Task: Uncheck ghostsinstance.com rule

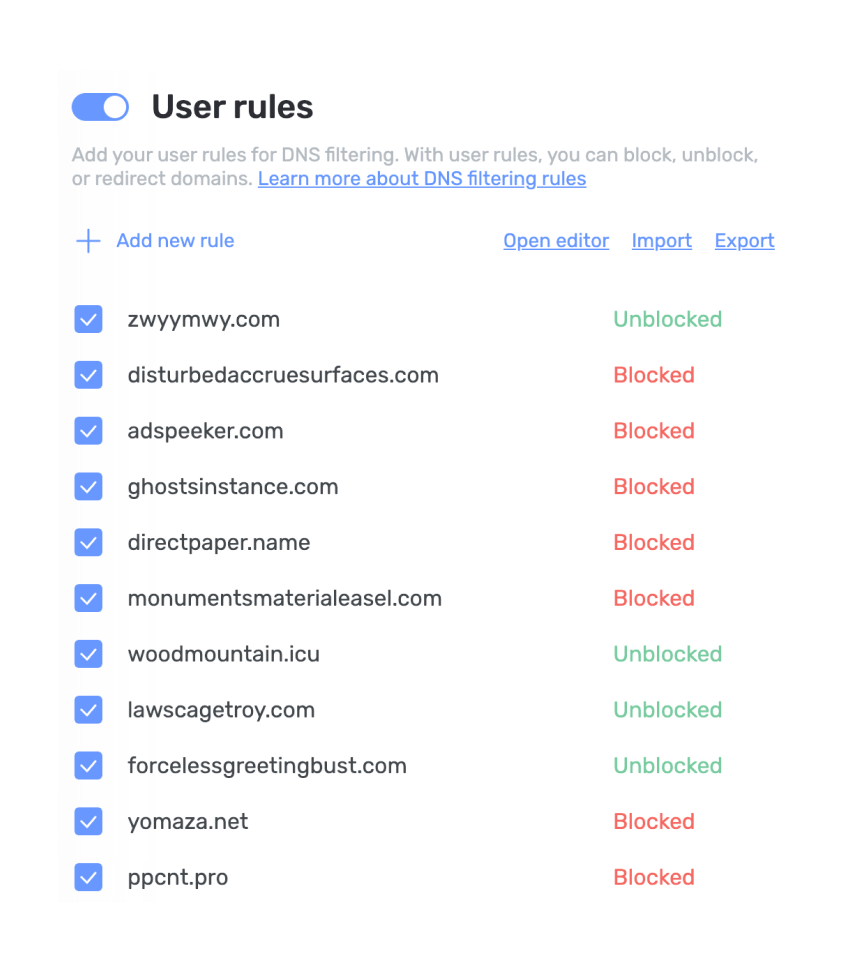Action: (x=89, y=486)
